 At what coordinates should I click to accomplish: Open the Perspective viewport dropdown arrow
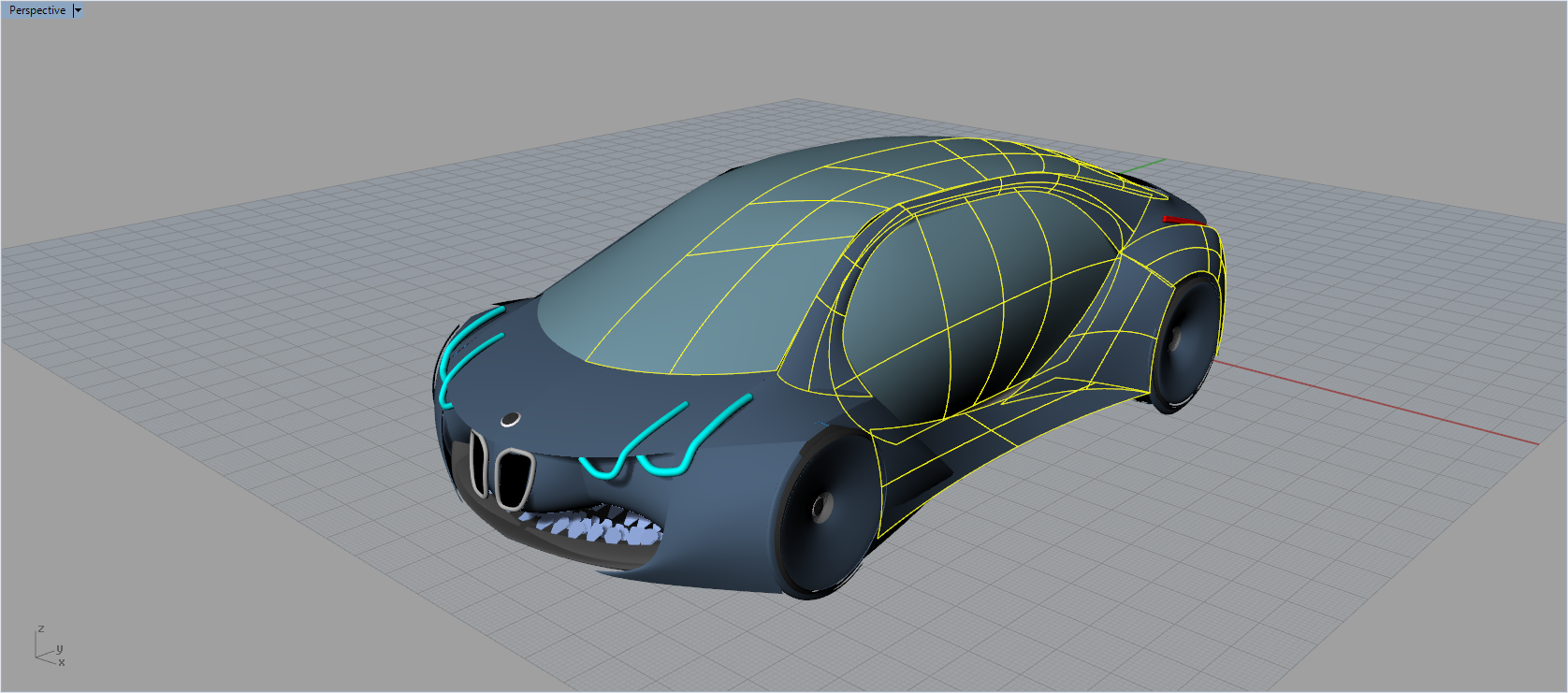click(x=79, y=10)
